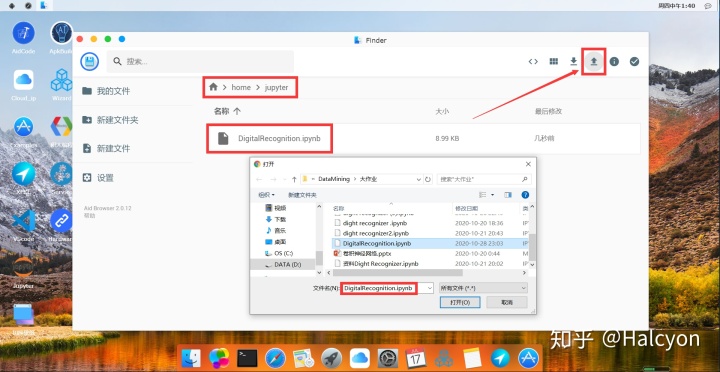Go to root via the home breadcrumb icon
720x372 pixels.
(x=213, y=87)
